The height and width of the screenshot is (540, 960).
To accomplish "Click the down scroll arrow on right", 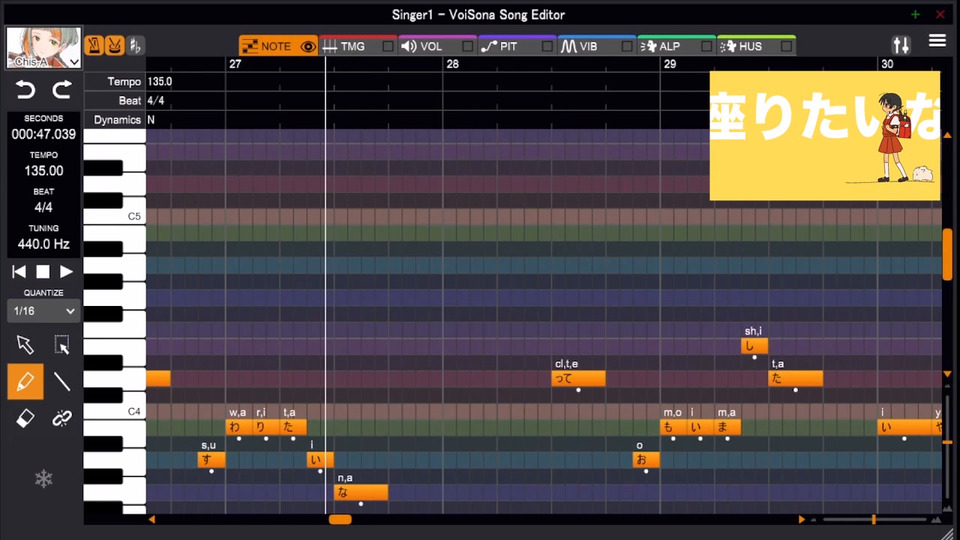I will point(947,373).
